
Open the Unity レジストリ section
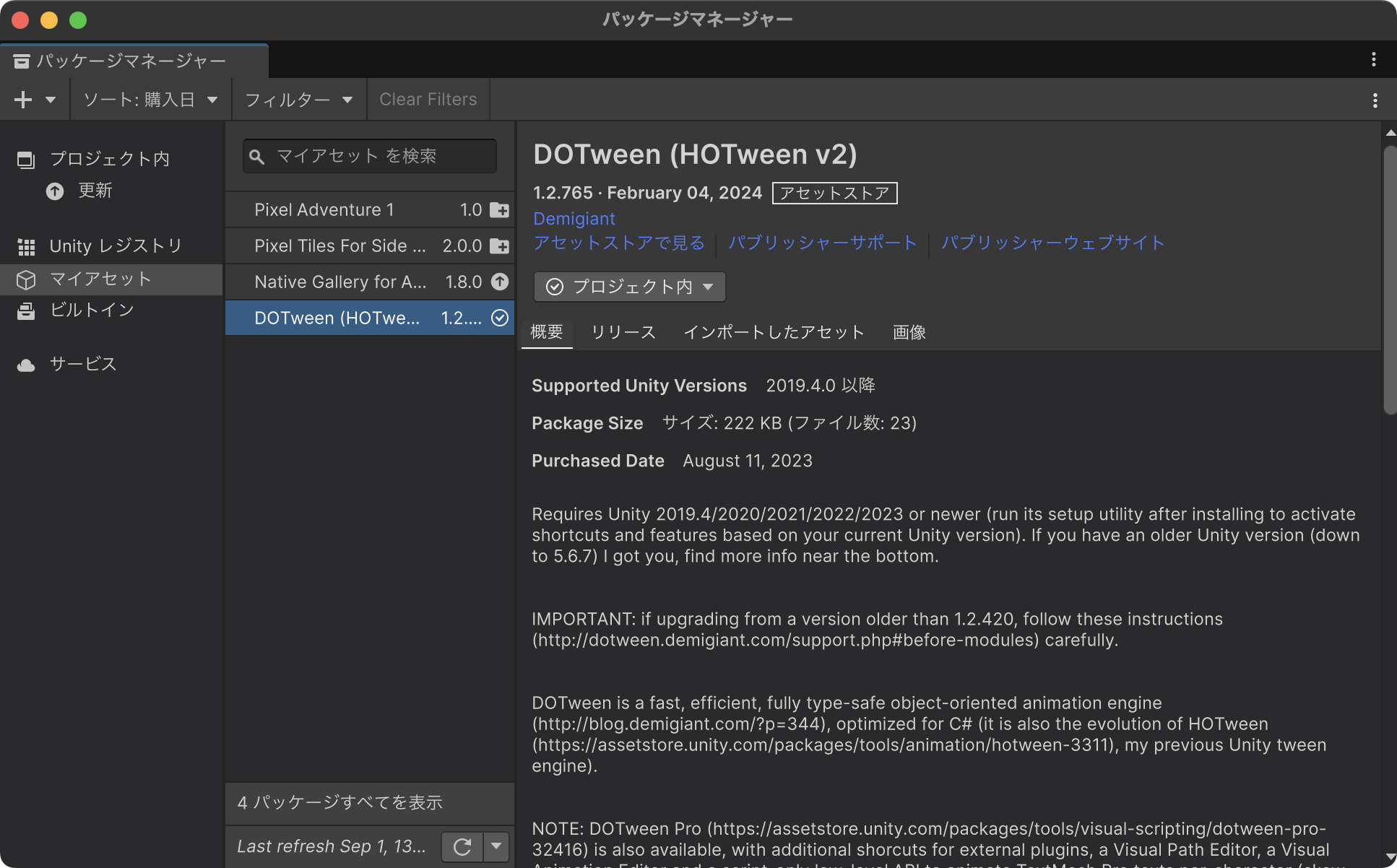coord(115,246)
